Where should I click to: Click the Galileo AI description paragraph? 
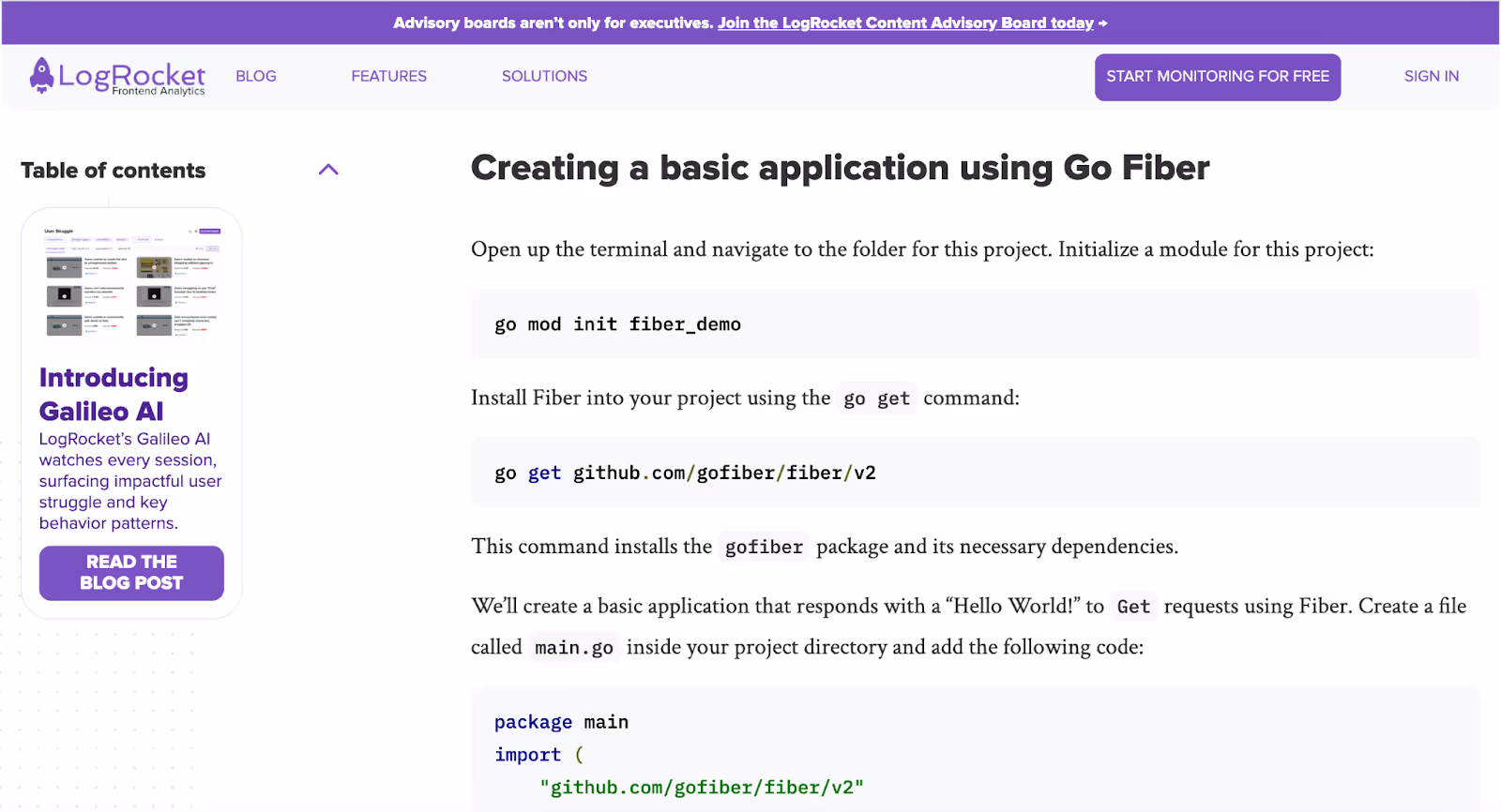(130, 481)
